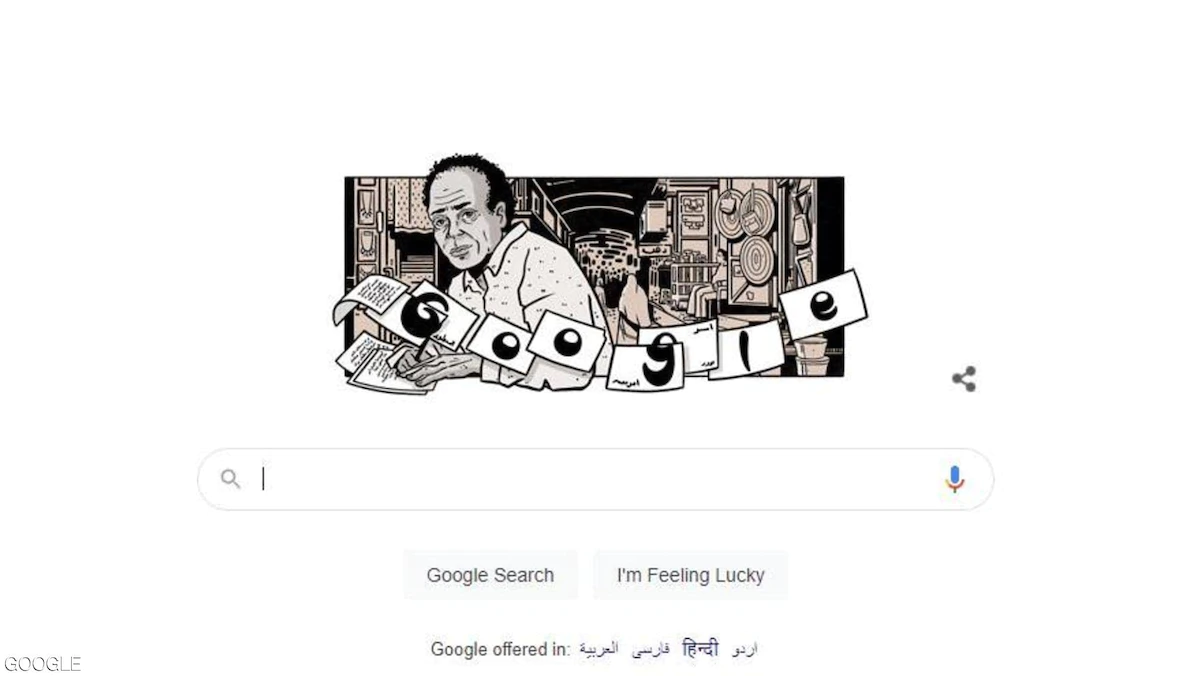Viewport: 1200px width, 676px height.
Task: Click the Google Search button
Action: 490,575
